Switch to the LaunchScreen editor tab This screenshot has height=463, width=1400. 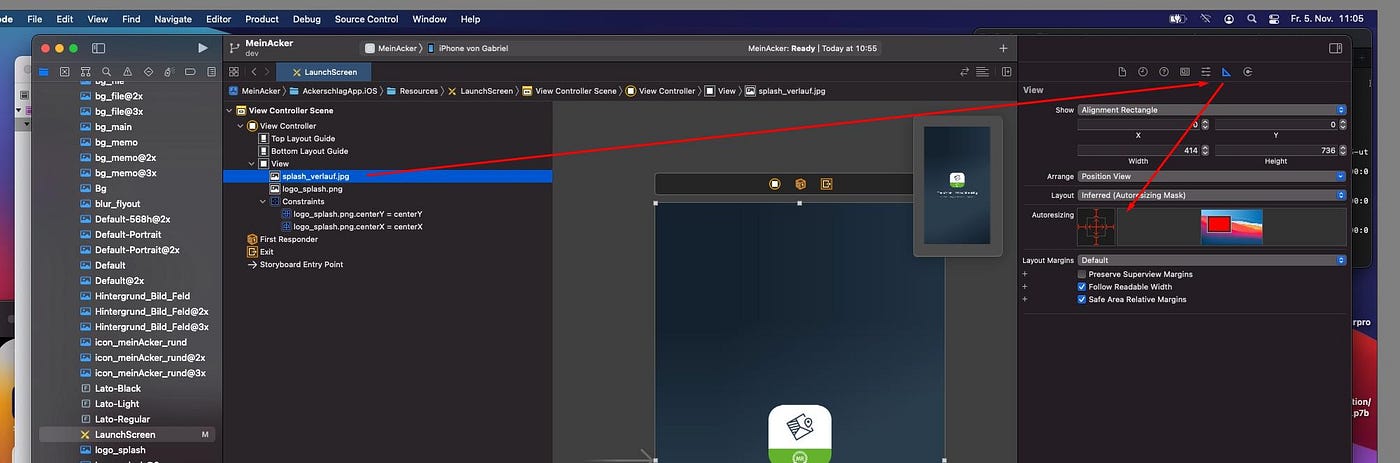pos(324,72)
